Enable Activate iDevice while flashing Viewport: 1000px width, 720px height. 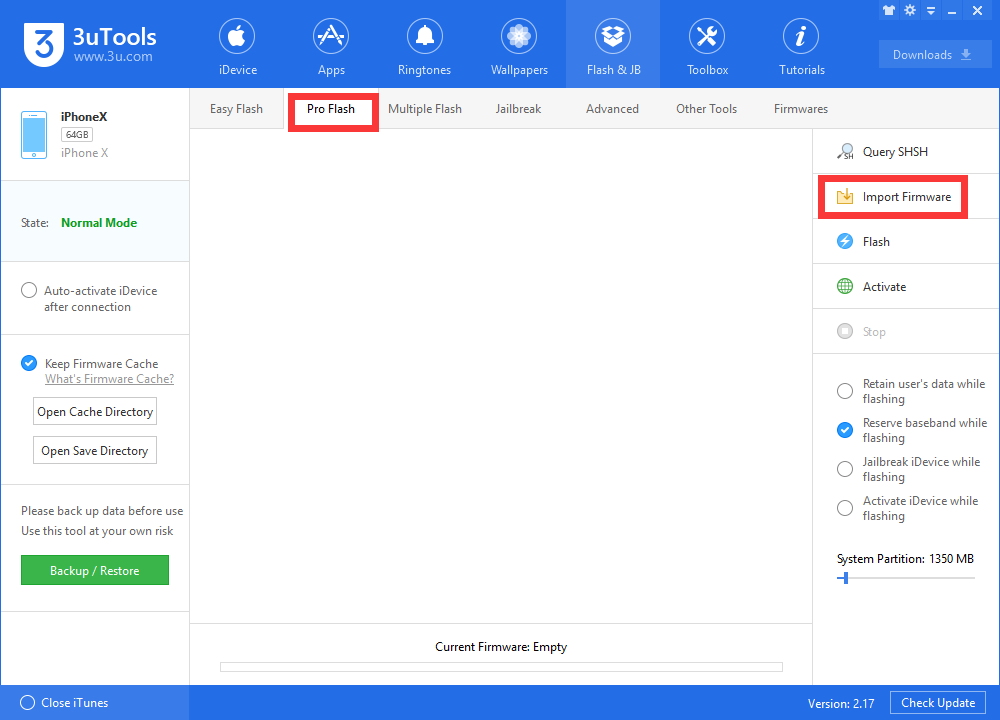[x=845, y=508]
